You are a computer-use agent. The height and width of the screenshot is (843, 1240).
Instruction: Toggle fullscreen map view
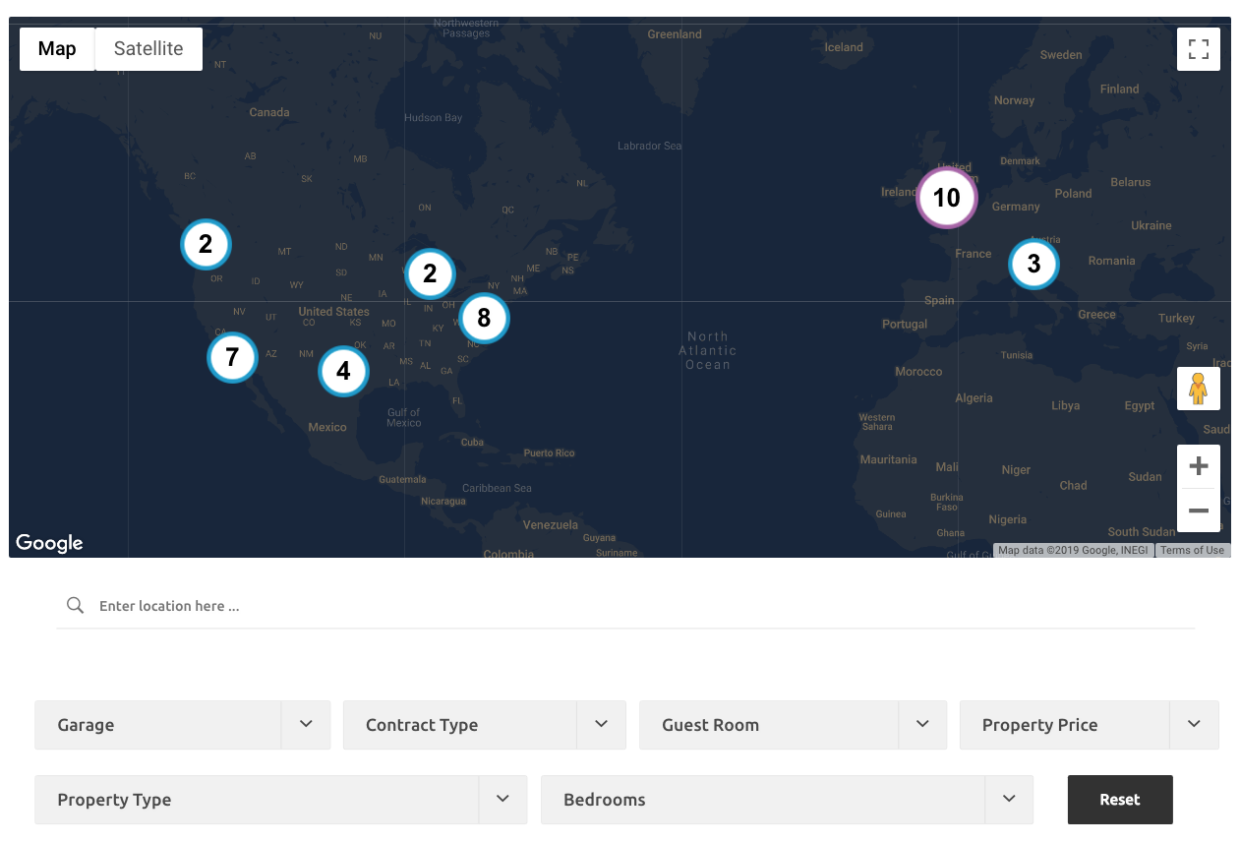(1198, 49)
